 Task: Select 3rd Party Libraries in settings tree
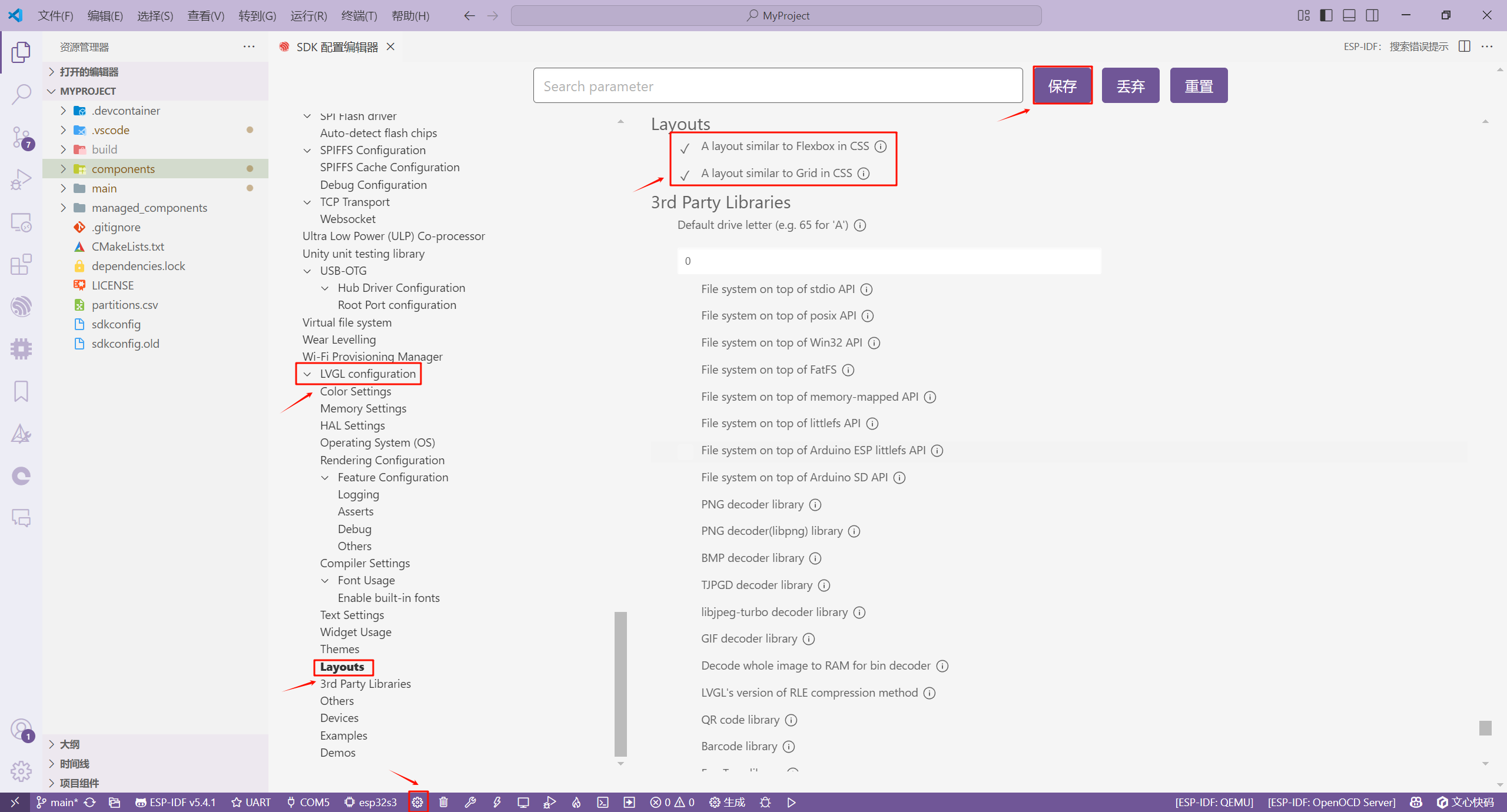[365, 684]
